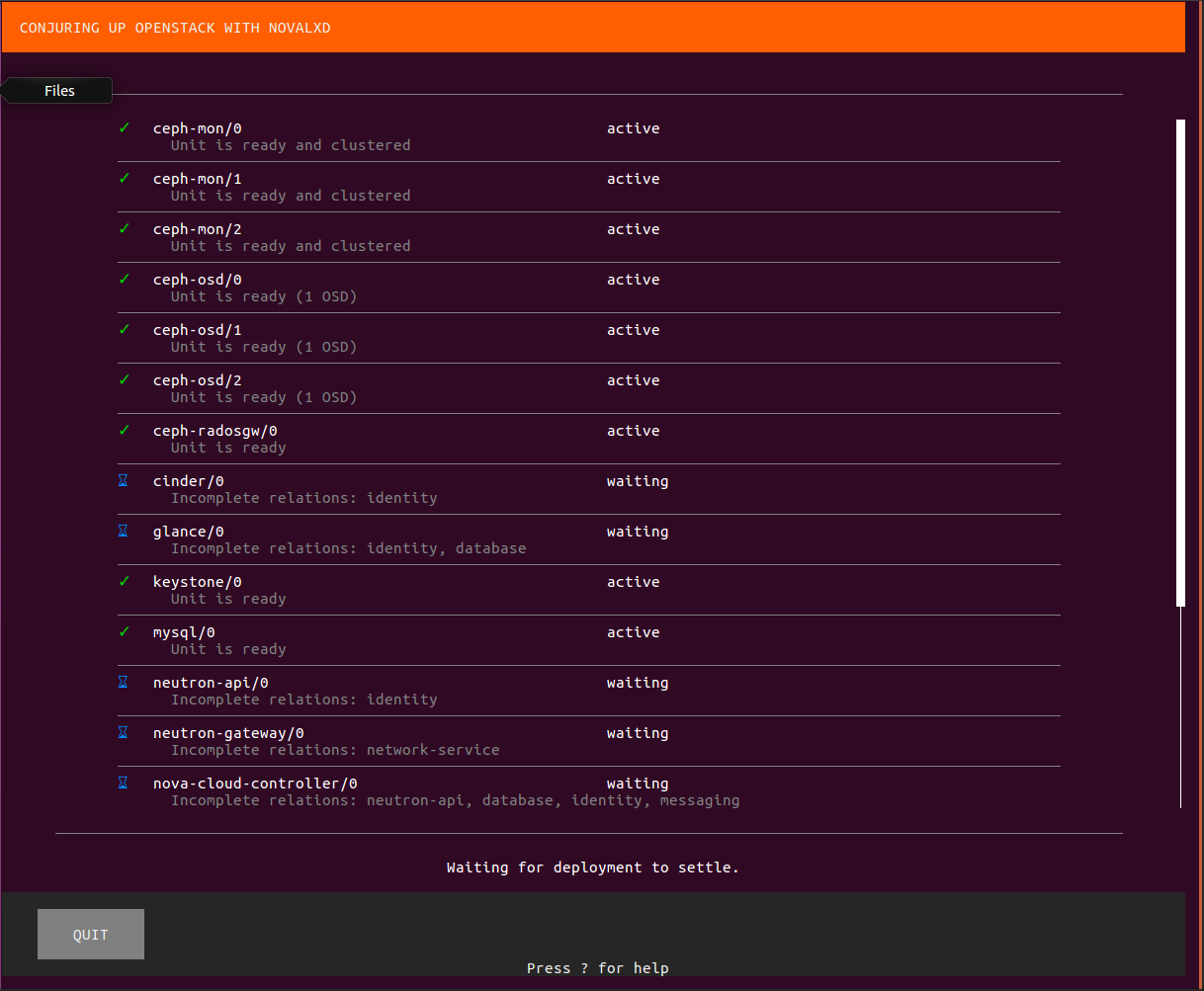Select the mysql/0 unit name
This screenshot has width=1204, height=991.
184,632
